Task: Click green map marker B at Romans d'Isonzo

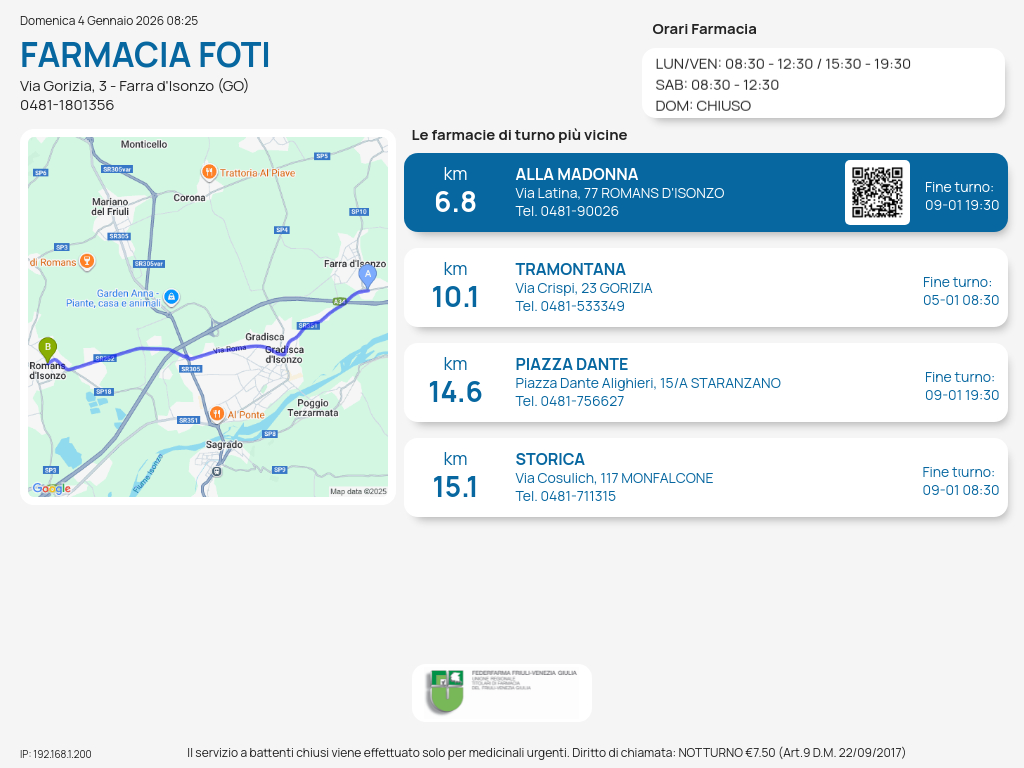Action: [47, 348]
